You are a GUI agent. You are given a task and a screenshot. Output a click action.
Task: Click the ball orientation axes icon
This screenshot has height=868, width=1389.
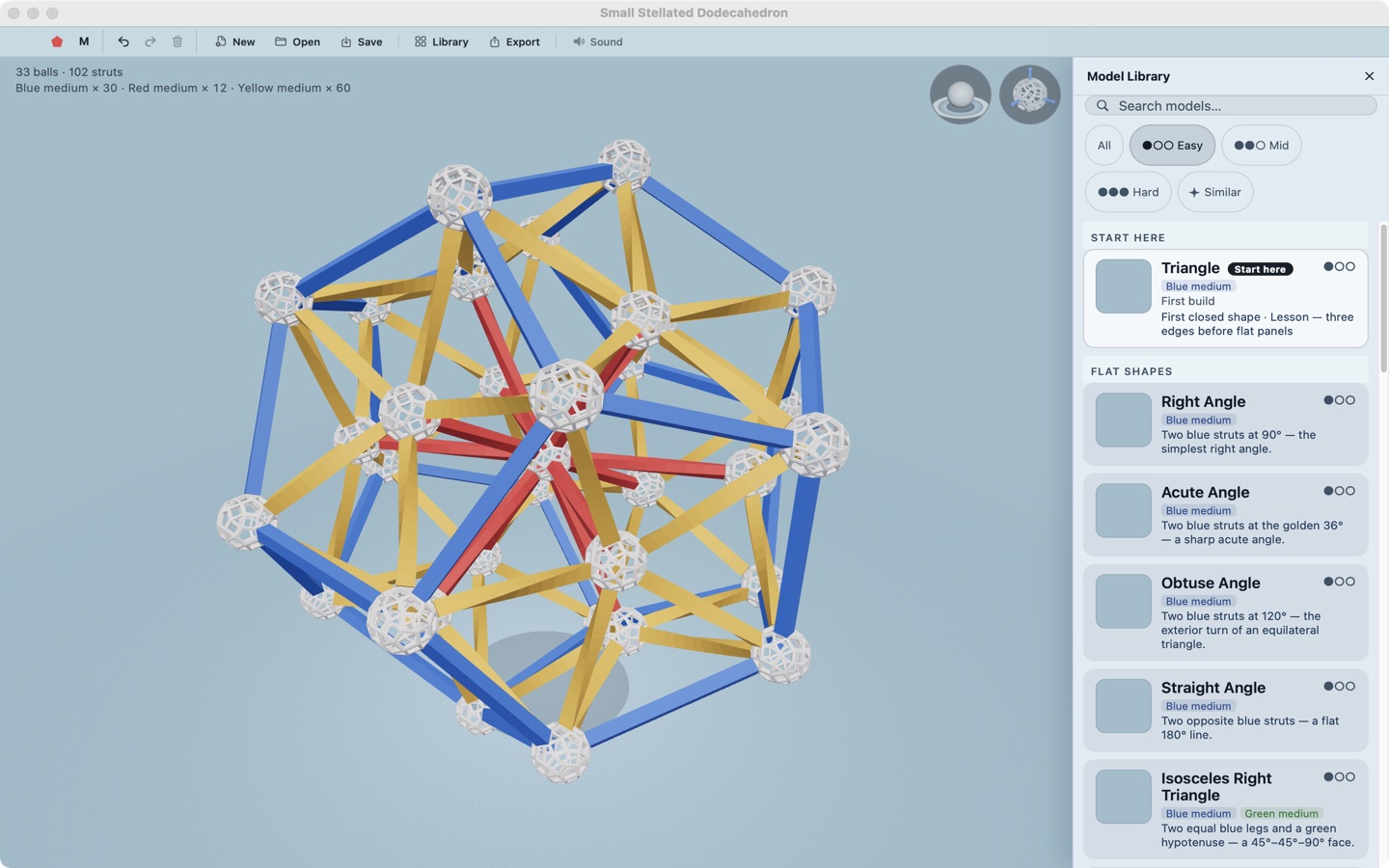click(x=1030, y=95)
